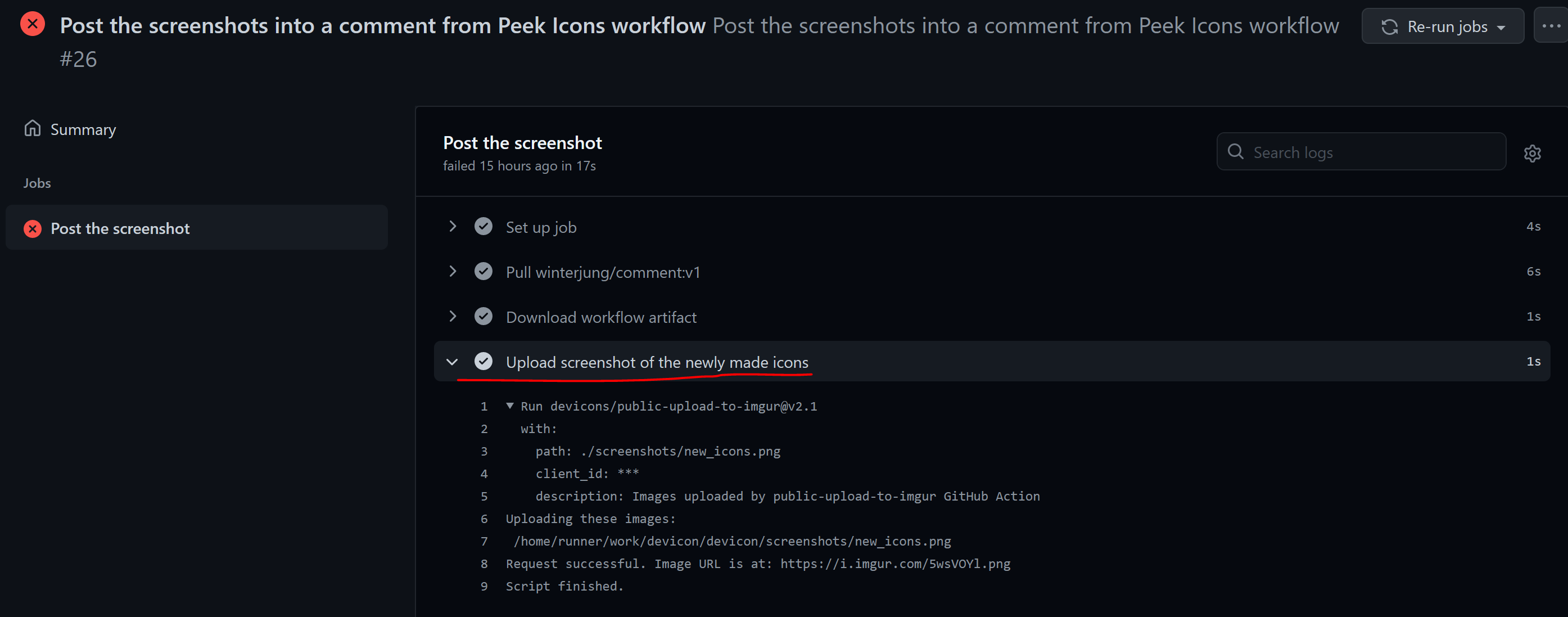The width and height of the screenshot is (1568, 617).
Task: Go to the Summary page
Action: click(83, 130)
